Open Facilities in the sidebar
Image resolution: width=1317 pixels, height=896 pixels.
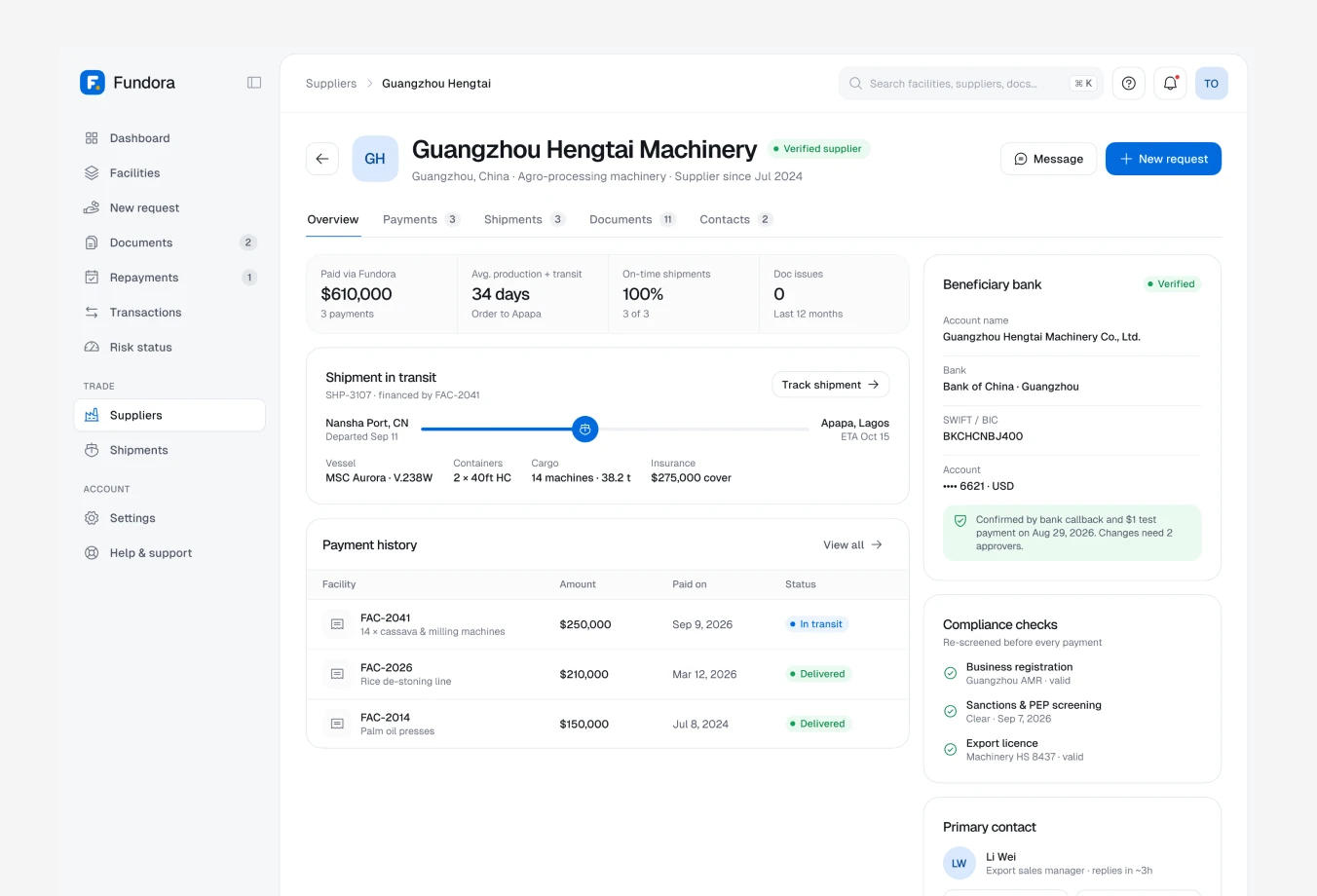(169, 173)
